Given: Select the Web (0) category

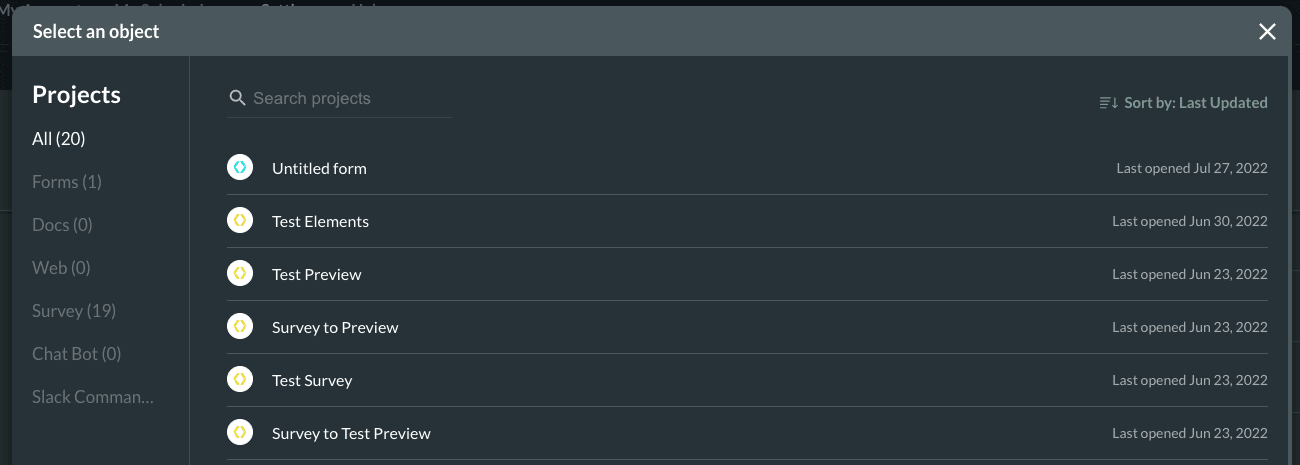Looking at the screenshot, I should point(61,268).
